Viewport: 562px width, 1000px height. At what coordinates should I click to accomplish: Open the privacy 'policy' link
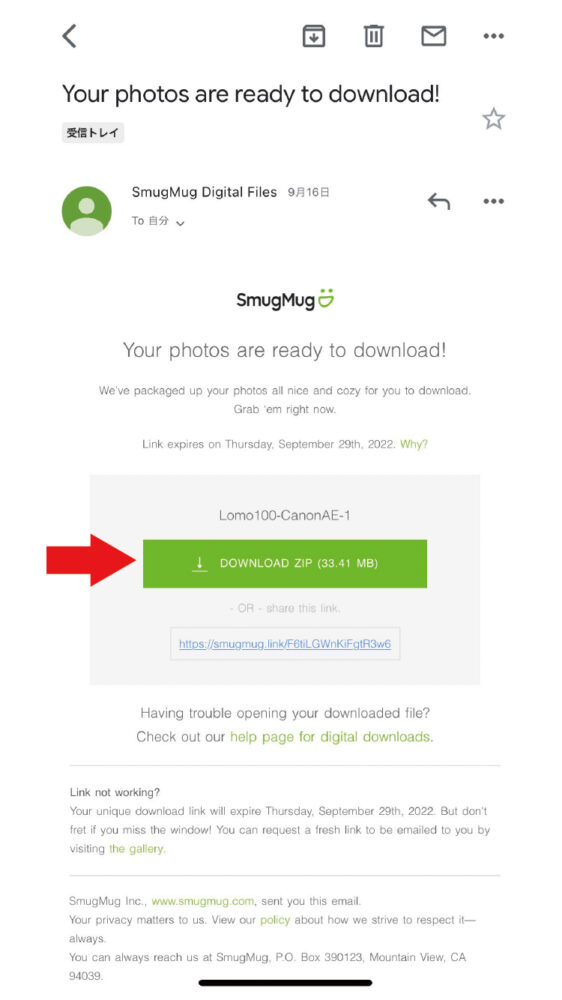pyautogui.click(x=275, y=920)
